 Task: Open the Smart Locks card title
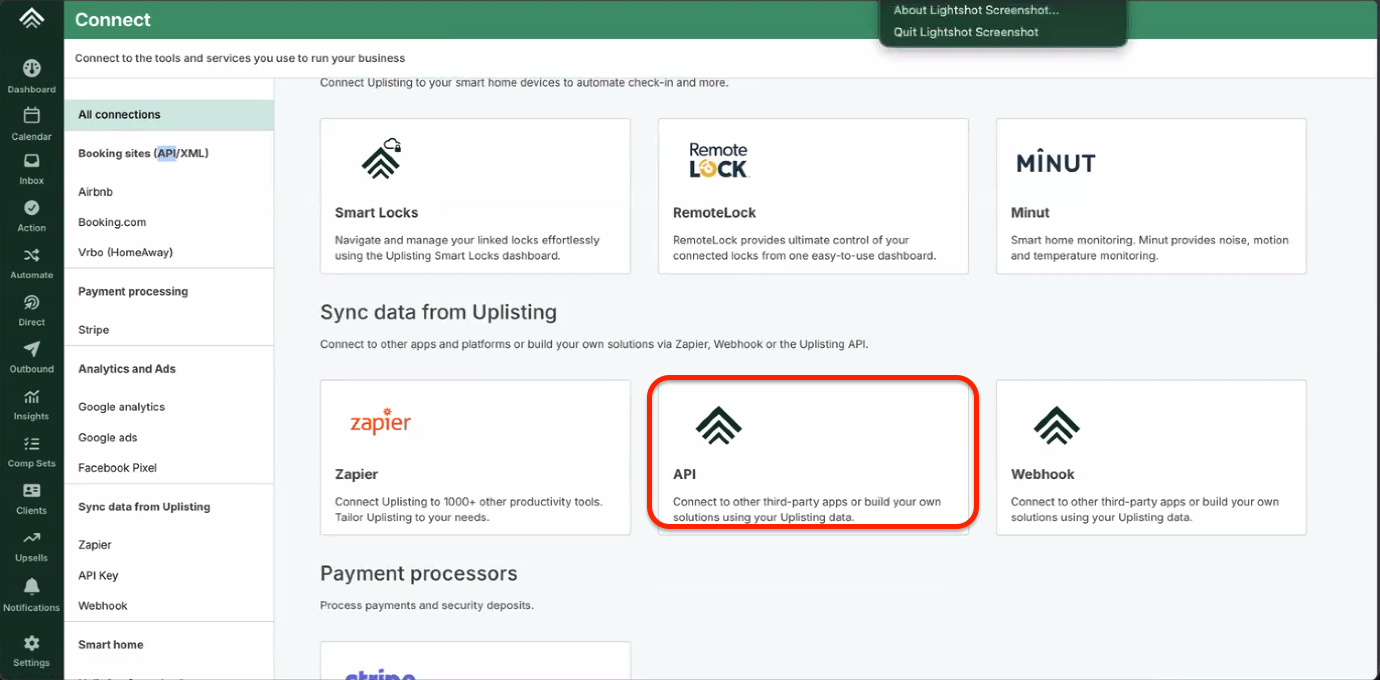point(377,213)
